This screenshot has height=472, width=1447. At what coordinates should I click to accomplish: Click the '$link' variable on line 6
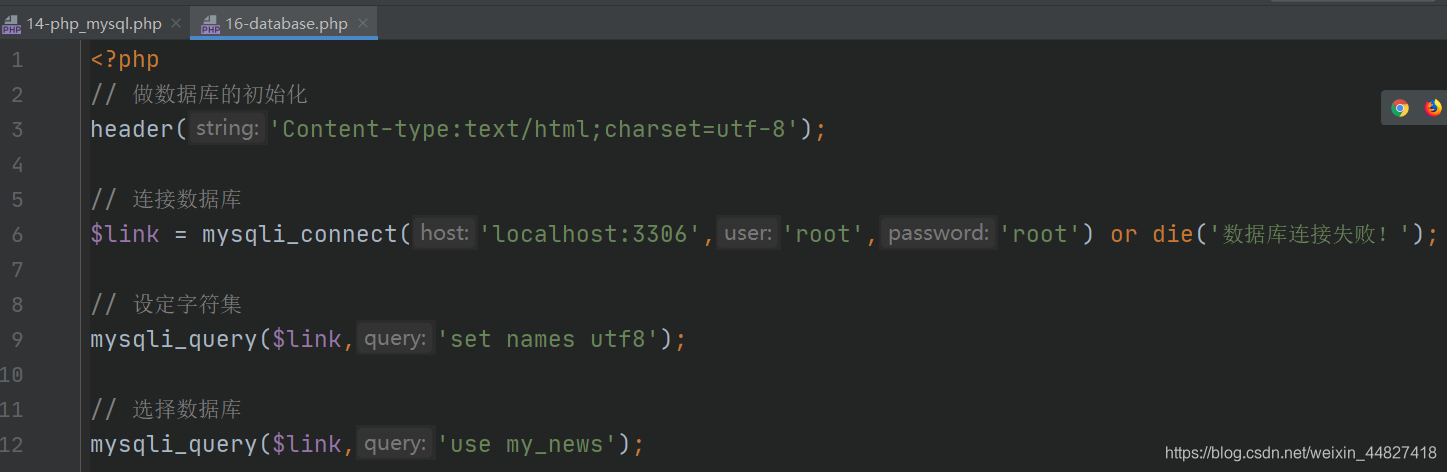point(125,235)
